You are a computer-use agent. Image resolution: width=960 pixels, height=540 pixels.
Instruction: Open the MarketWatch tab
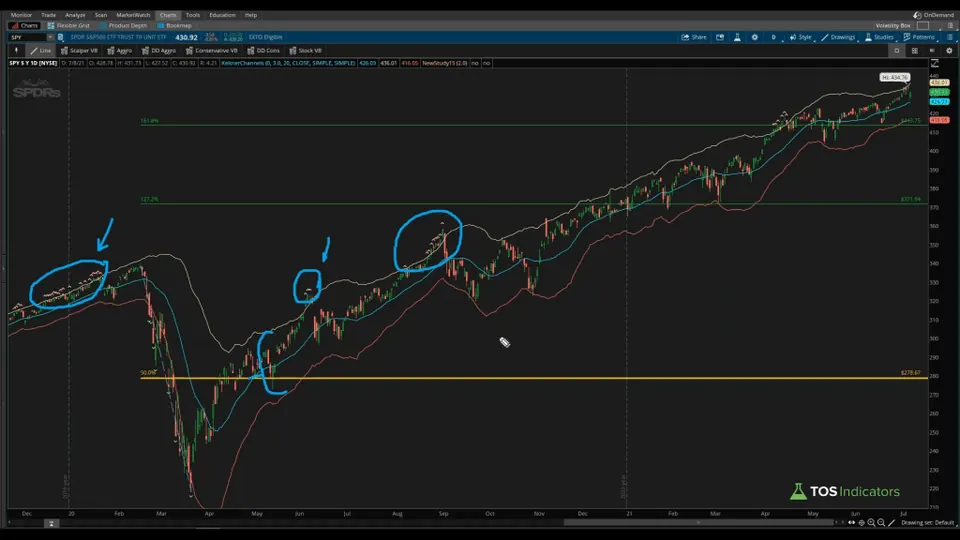[133, 15]
